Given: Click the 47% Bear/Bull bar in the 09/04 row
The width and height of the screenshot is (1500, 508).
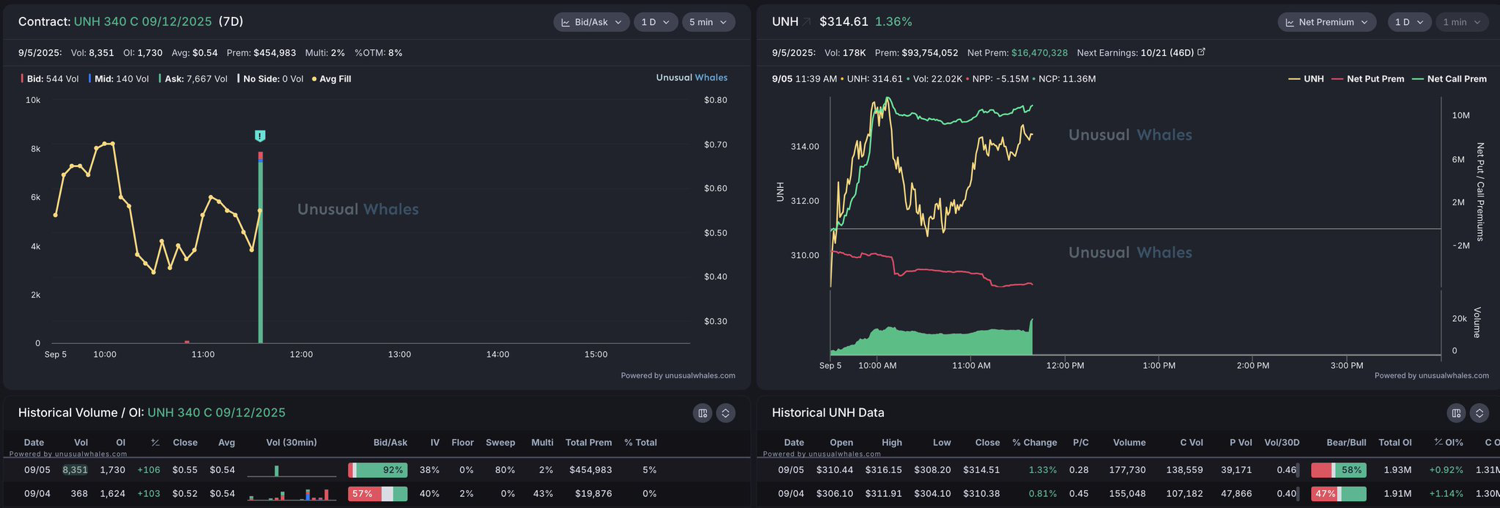Looking at the screenshot, I should coord(1338,493).
